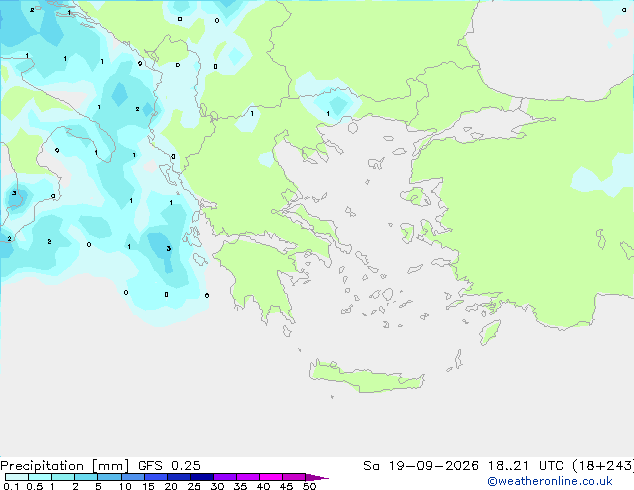Select the 45 mm legend swatch
Image resolution: width=634 pixels, height=490 pixels.
tap(294, 477)
